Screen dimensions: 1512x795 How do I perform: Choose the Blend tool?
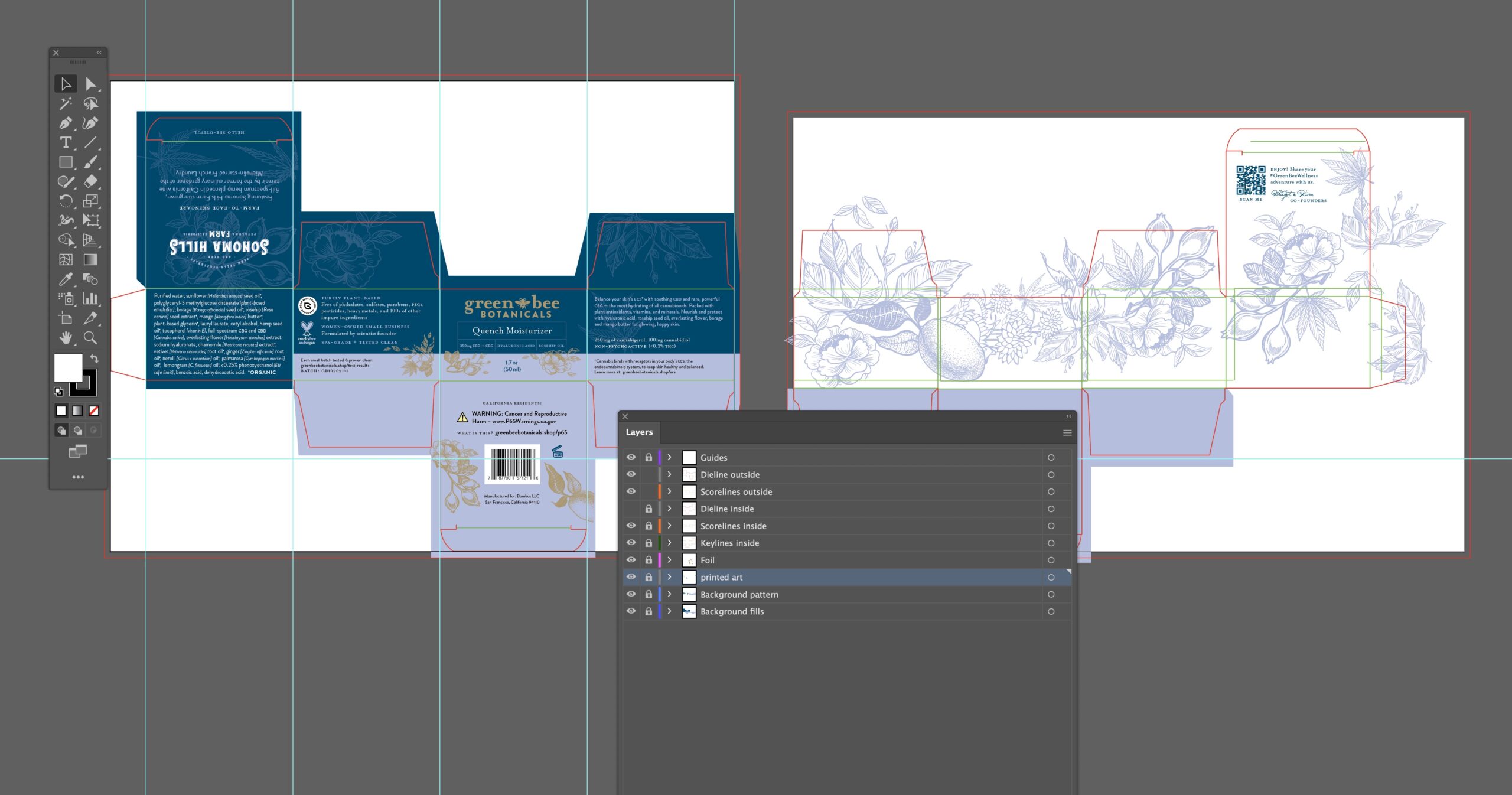pyautogui.click(x=90, y=279)
